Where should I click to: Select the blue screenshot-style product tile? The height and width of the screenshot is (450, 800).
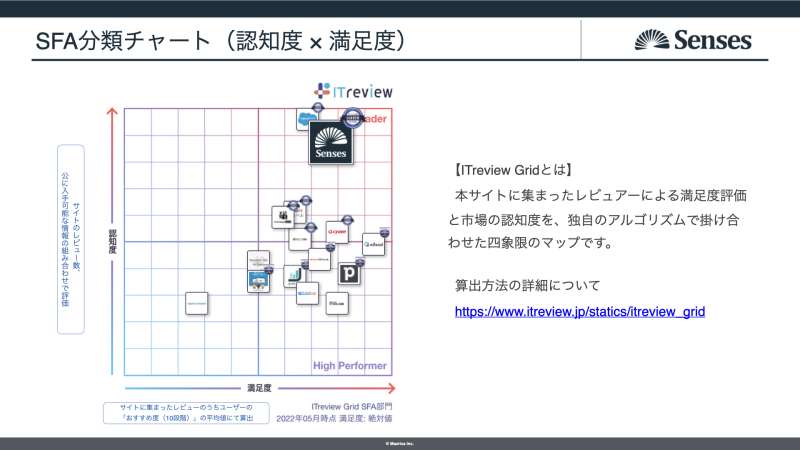pos(258,282)
